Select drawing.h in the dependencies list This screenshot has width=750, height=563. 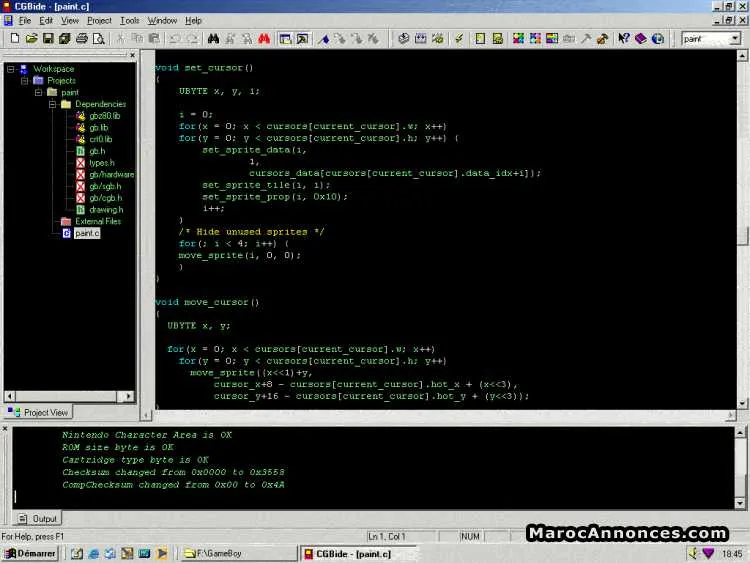(x=106, y=210)
